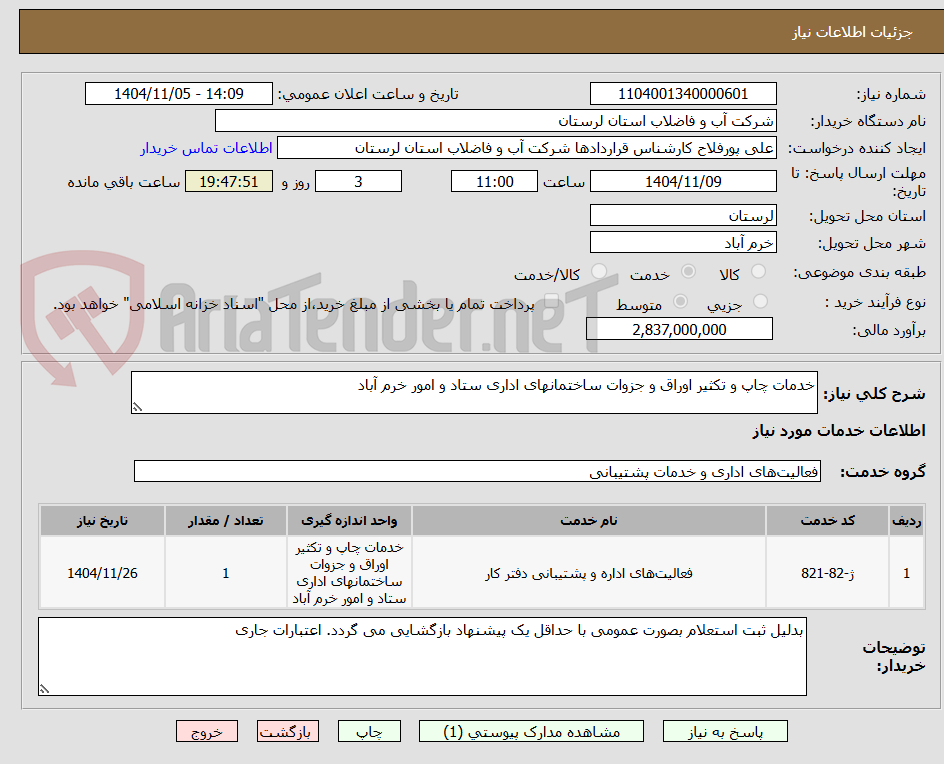This screenshot has height=764, width=944.
Task: Click the need number field 1104001340000601
Action: tap(683, 94)
